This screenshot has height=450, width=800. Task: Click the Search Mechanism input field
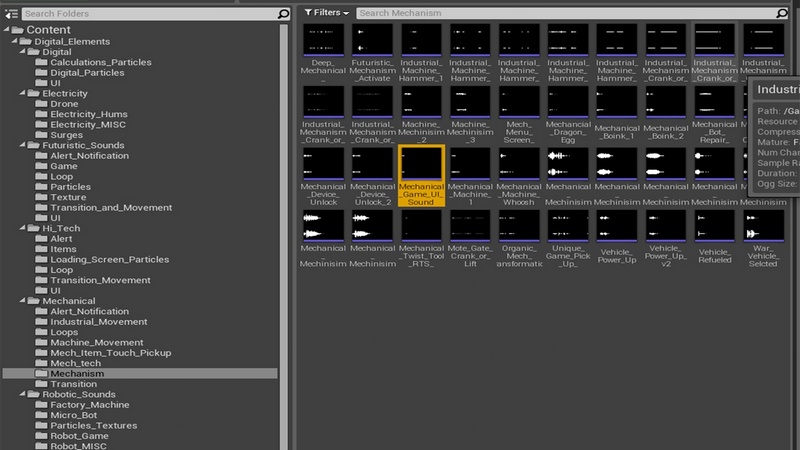(x=570, y=13)
